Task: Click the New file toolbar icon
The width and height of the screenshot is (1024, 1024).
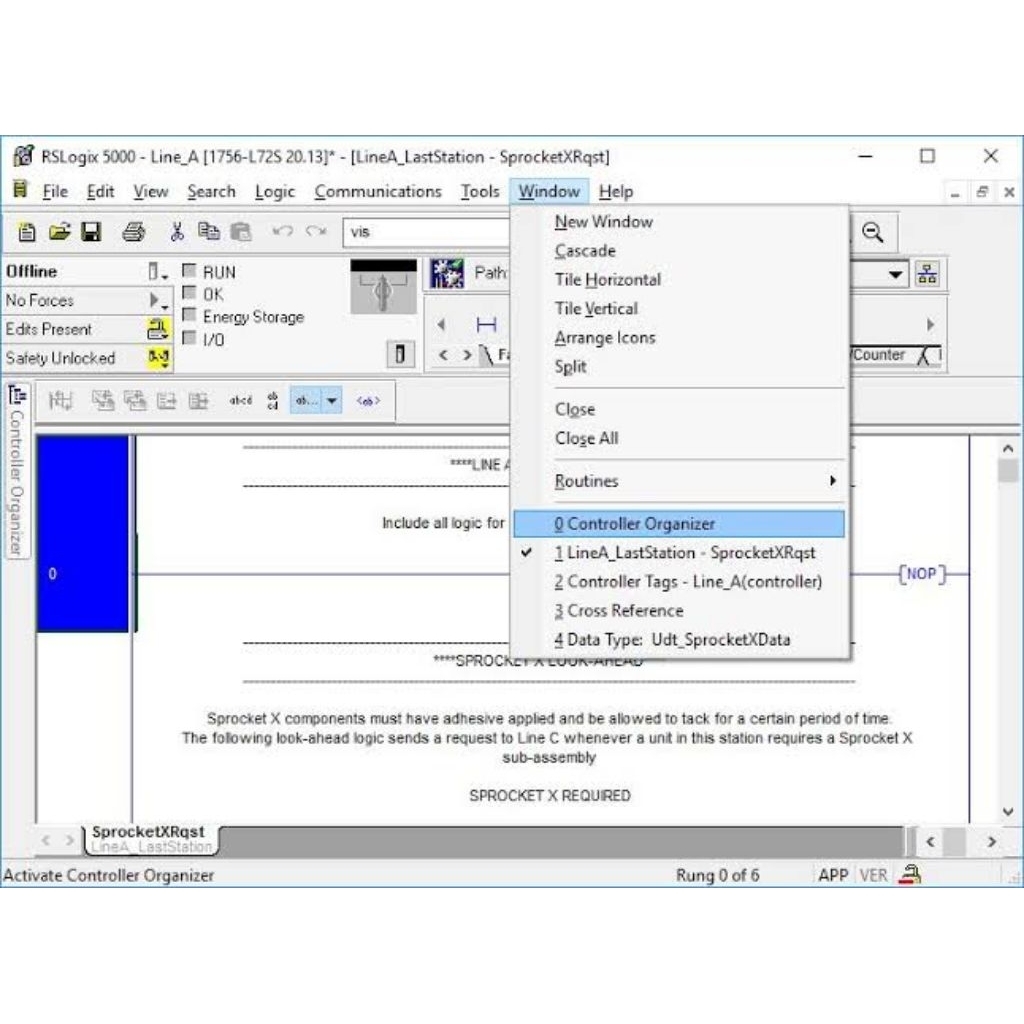Action: [27, 232]
